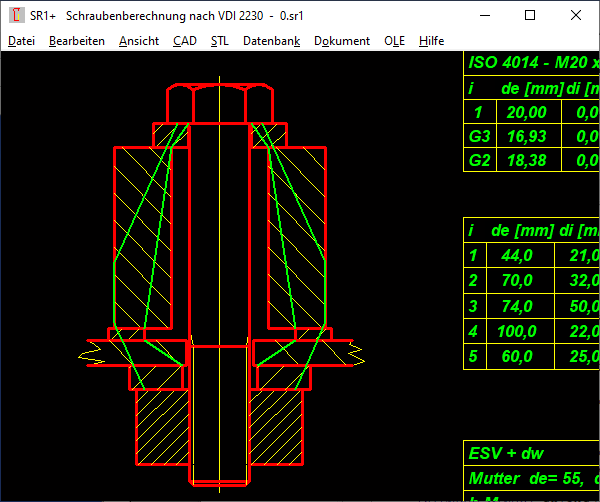
Task: Click the Mutter de= 55 text row
Action: pos(532,478)
